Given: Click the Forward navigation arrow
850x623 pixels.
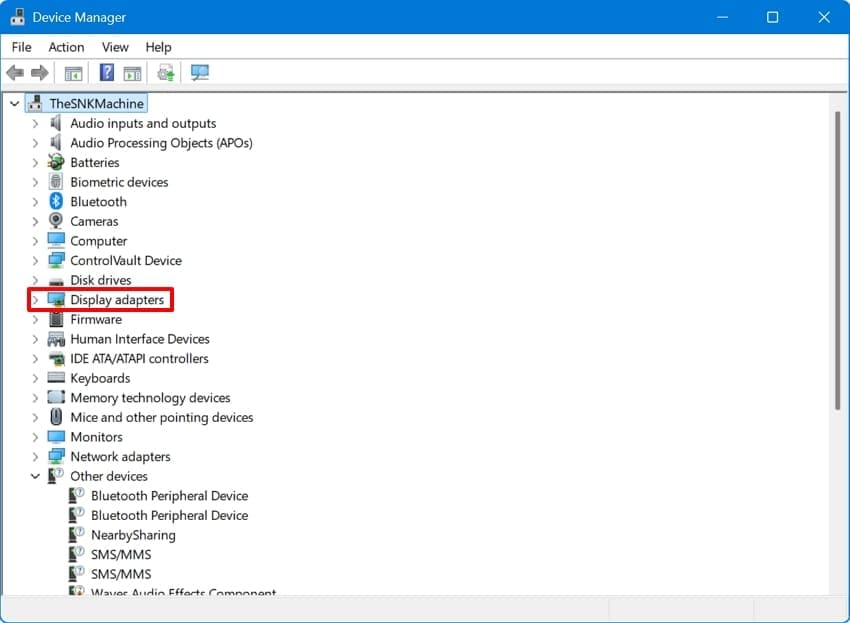Looking at the screenshot, I should pos(38,72).
